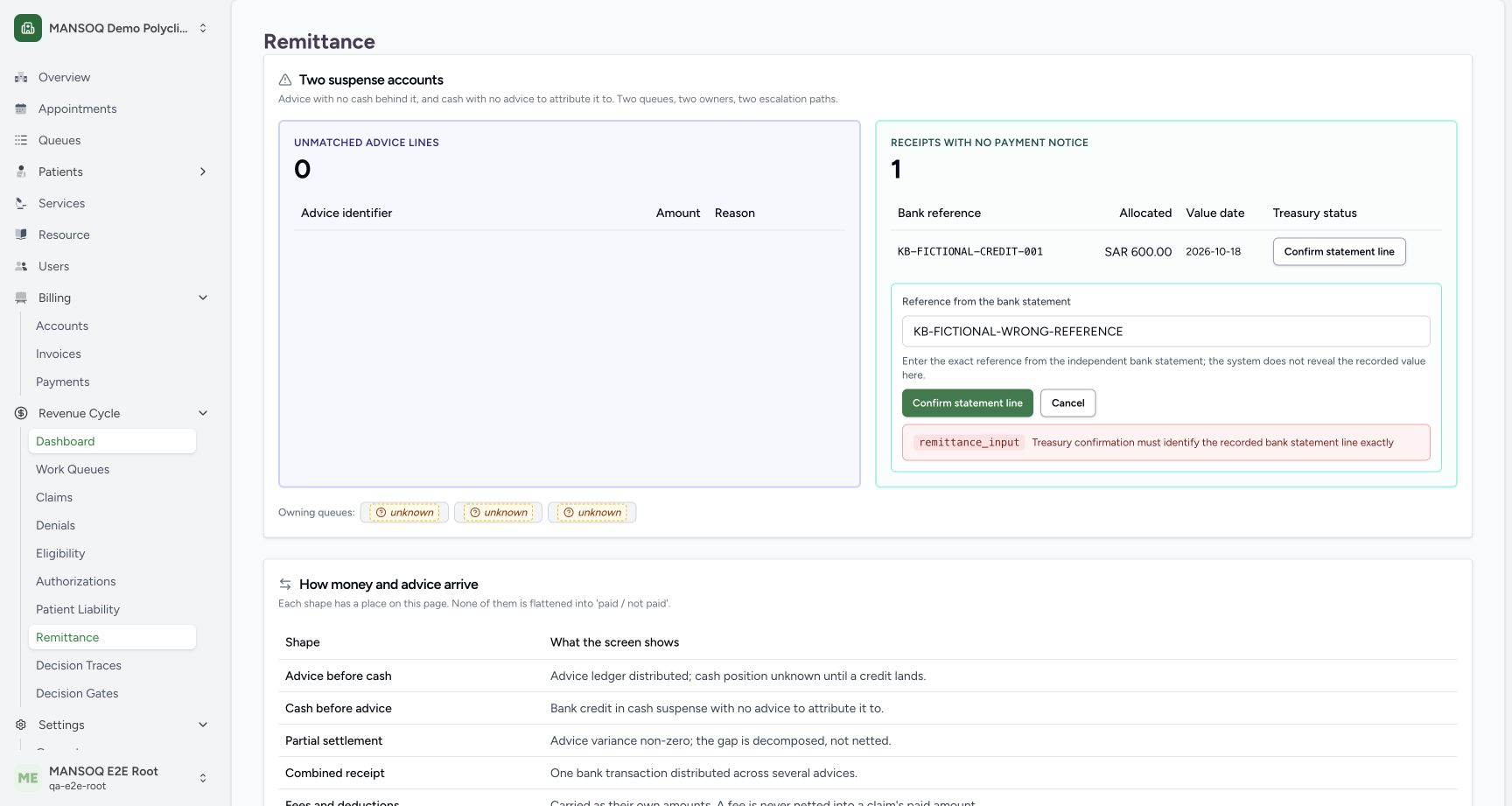Viewport: 1512px width, 806px height.
Task: Open Authorizations in the sidebar
Action: [112, 582]
